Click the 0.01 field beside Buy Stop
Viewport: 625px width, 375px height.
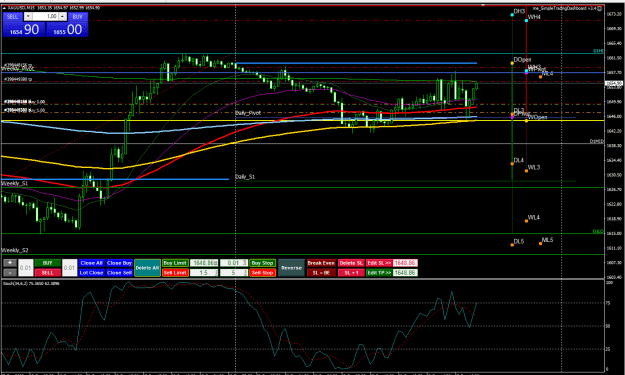(x=234, y=263)
